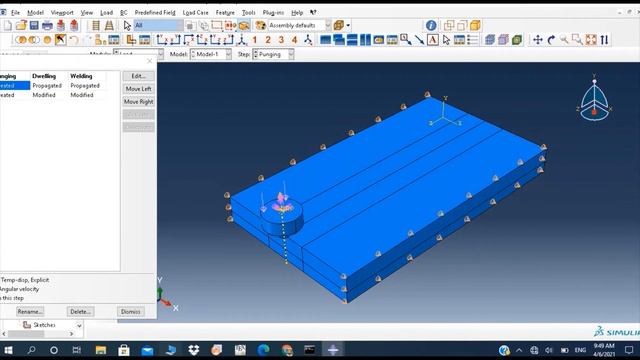Open the notification center icon
The image size is (640, 360).
point(629,350)
